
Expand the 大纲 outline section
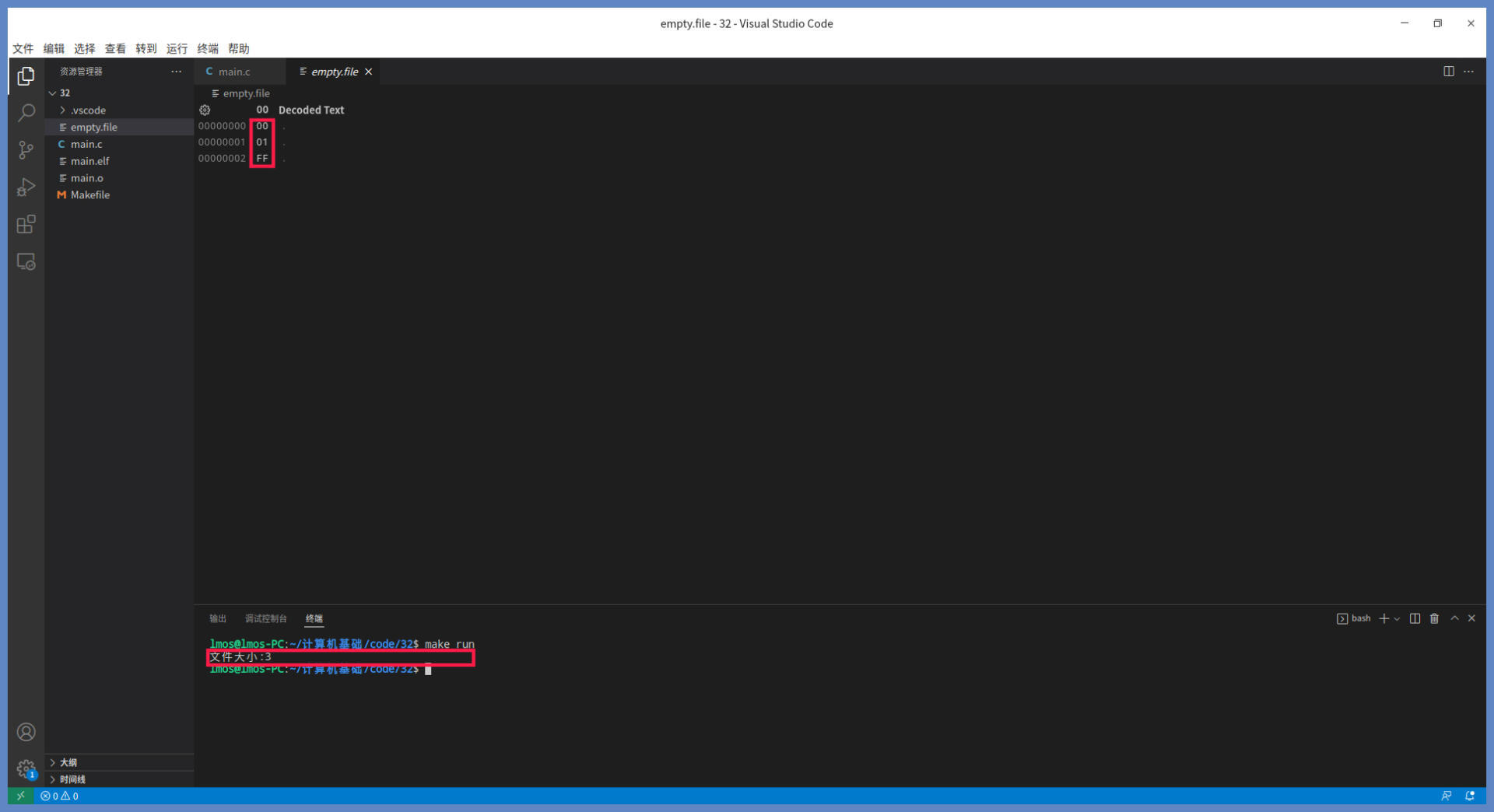[68, 762]
